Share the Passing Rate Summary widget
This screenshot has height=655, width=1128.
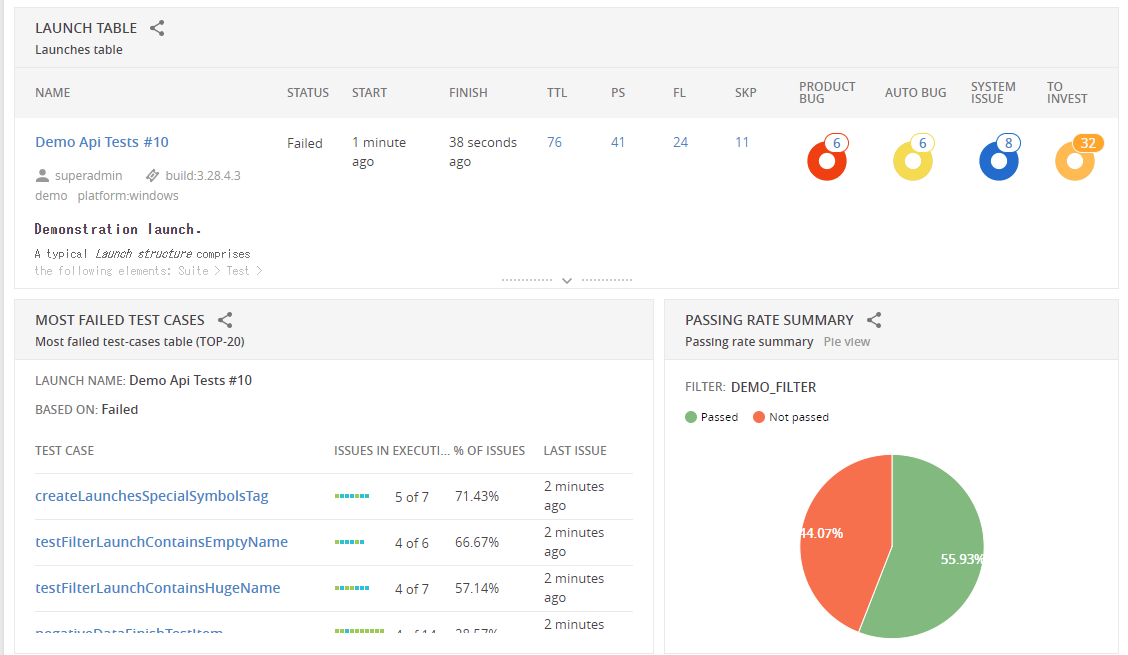pyautogui.click(x=874, y=320)
